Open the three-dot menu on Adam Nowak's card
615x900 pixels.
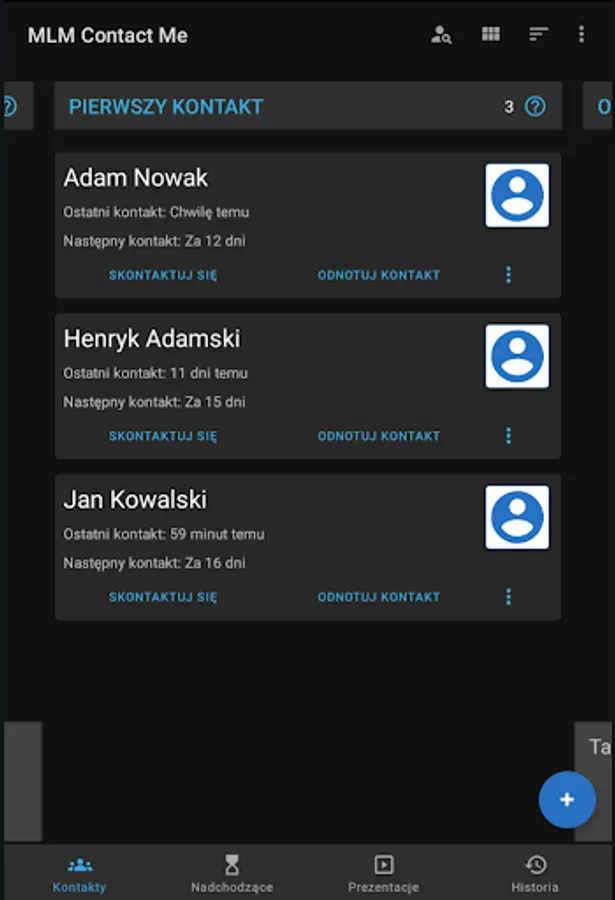tap(508, 274)
